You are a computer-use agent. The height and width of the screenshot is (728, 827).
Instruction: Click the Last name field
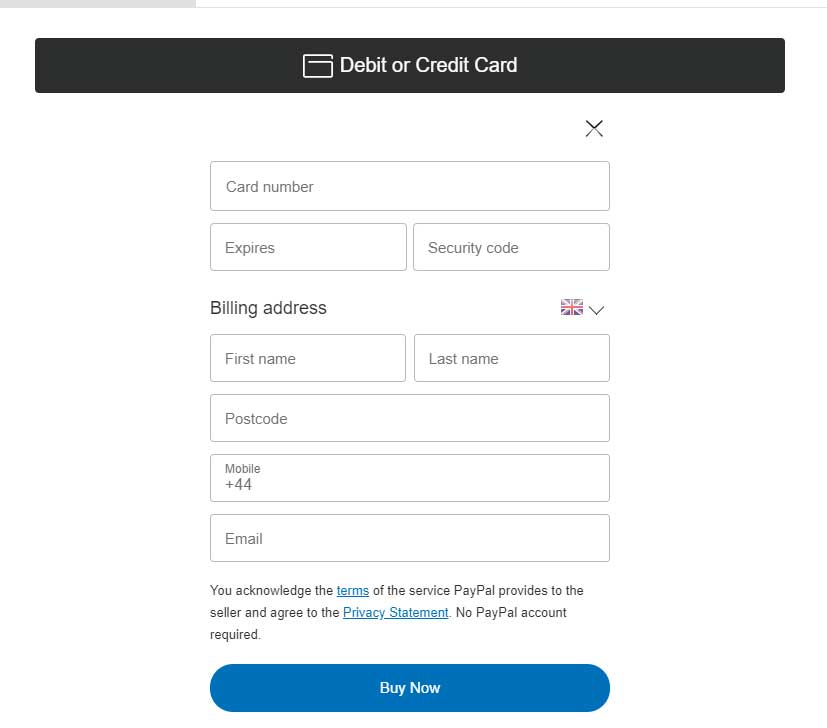[x=512, y=358]
